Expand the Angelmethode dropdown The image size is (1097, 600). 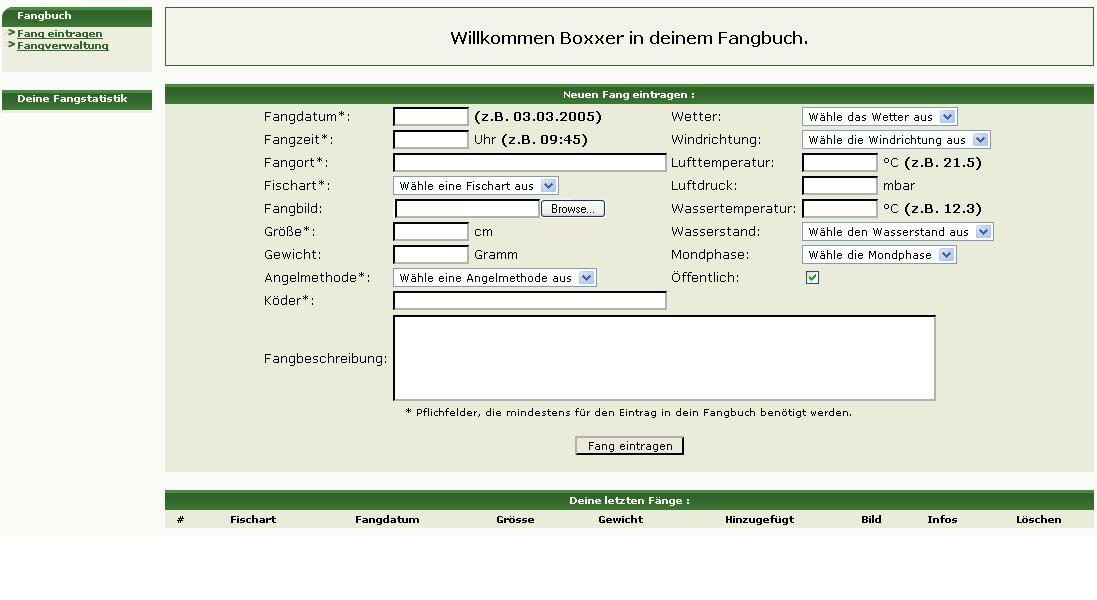(x=494, y=278)
